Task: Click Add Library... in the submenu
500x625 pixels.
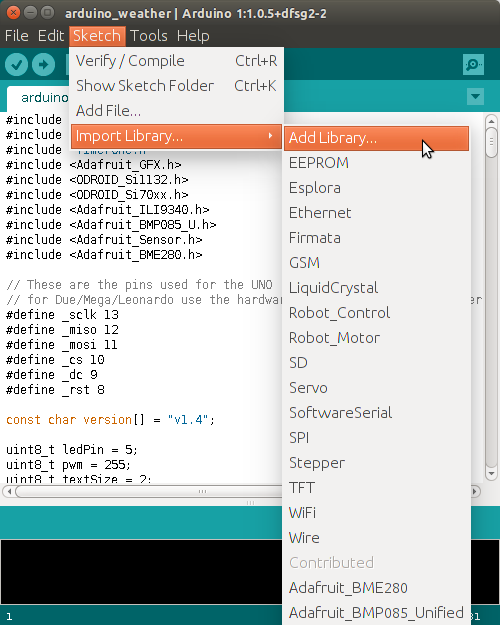Action: point(376,138)
